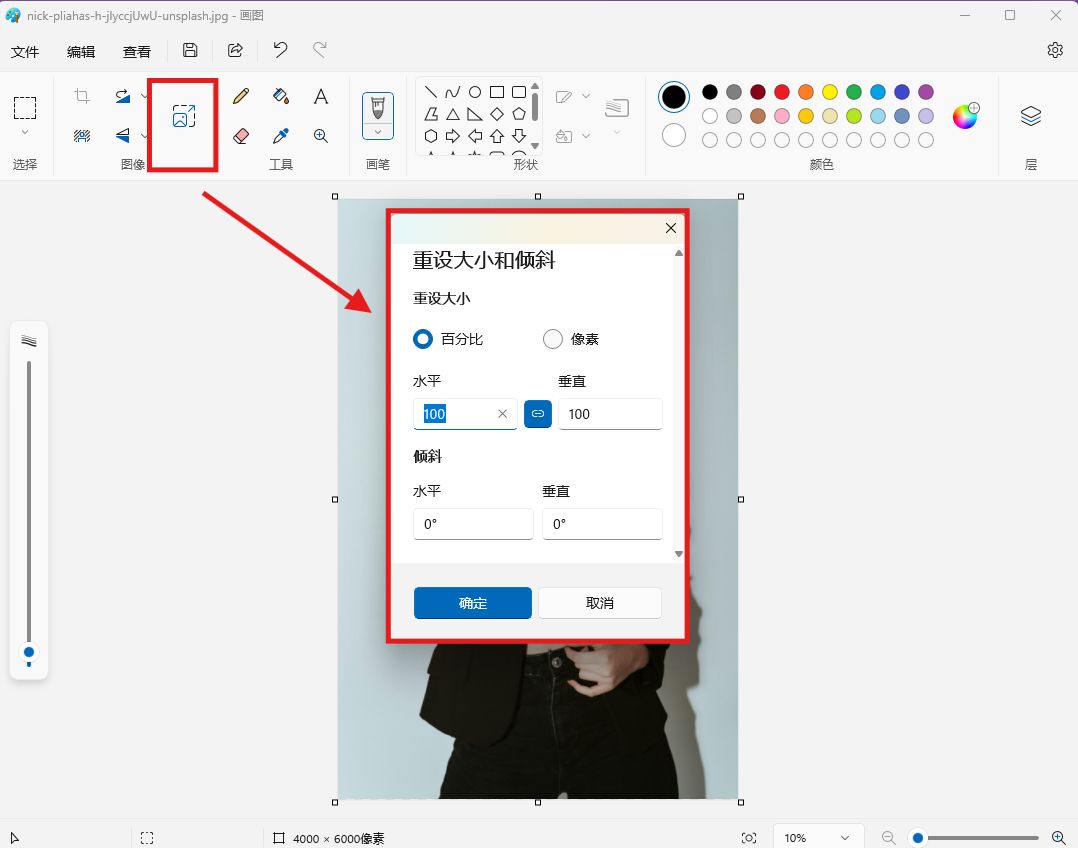1078x848 pixels.
Task: Click the horizontal skew 0° field
Action: click(x=473, y=524)
